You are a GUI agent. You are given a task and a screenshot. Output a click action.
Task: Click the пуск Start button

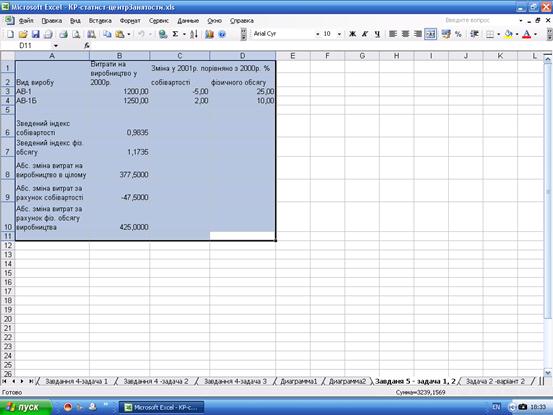click(25, 407)
